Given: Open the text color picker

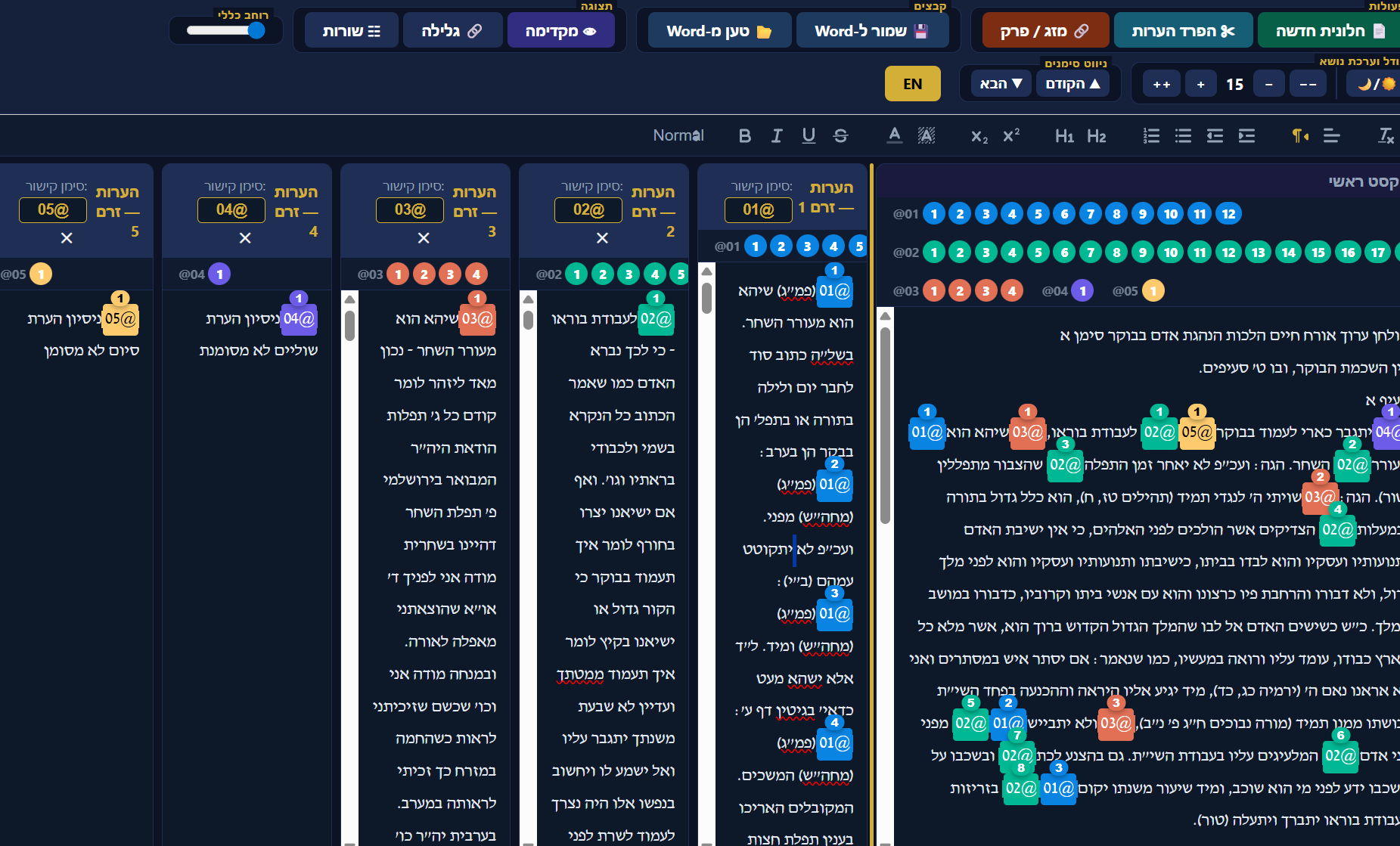Looking at the screenshot, I should (x=894, y=135).
